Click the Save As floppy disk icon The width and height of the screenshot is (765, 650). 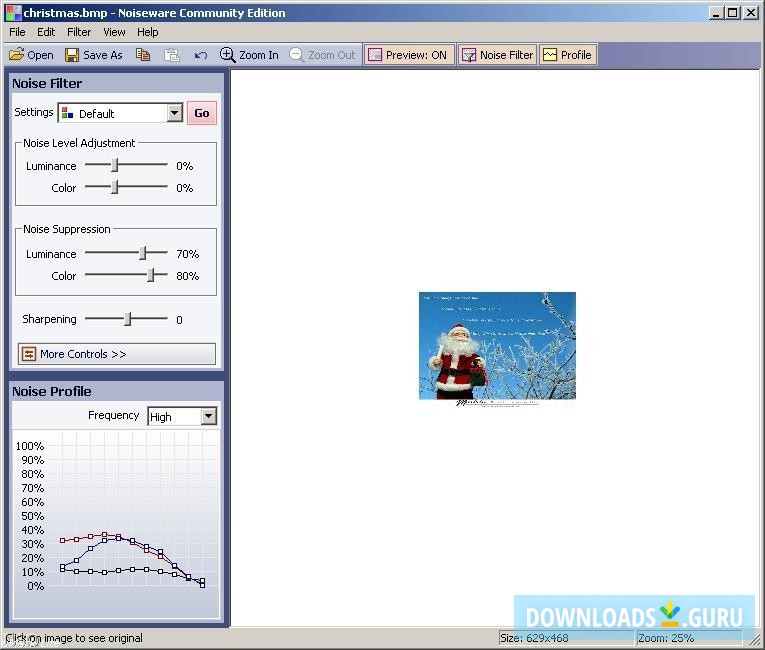click(72, 55)
